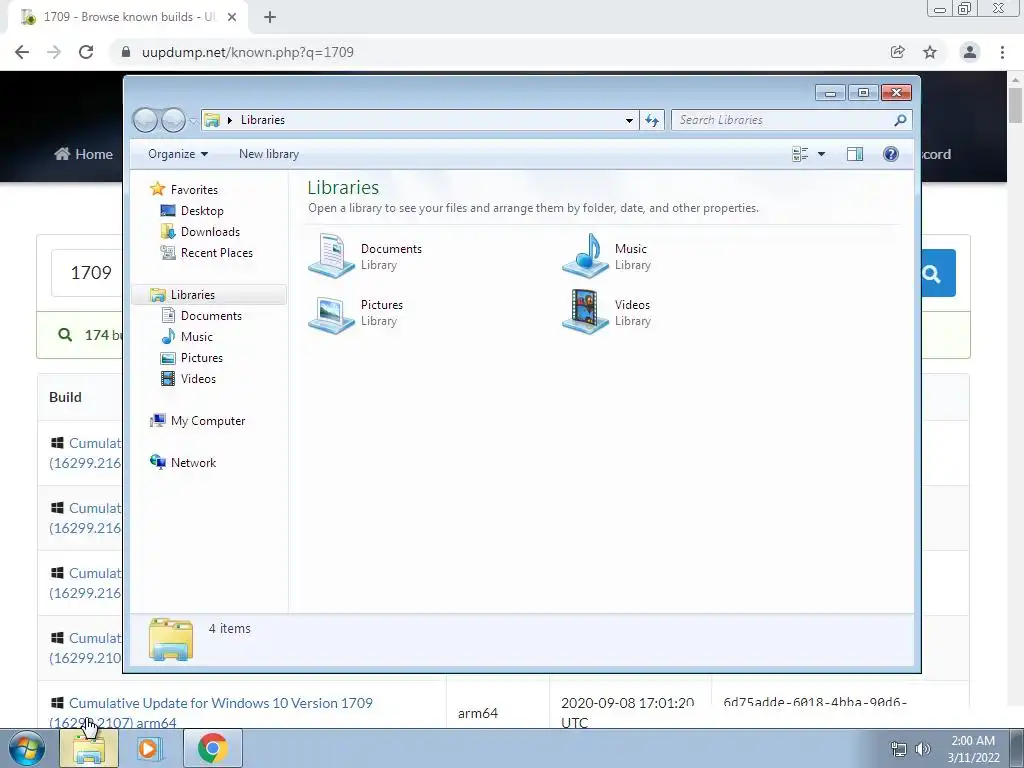This screenshot has width=1024, height=768.
Task: Bookmark this page with star icon
Action: click(x=930, y=52)
